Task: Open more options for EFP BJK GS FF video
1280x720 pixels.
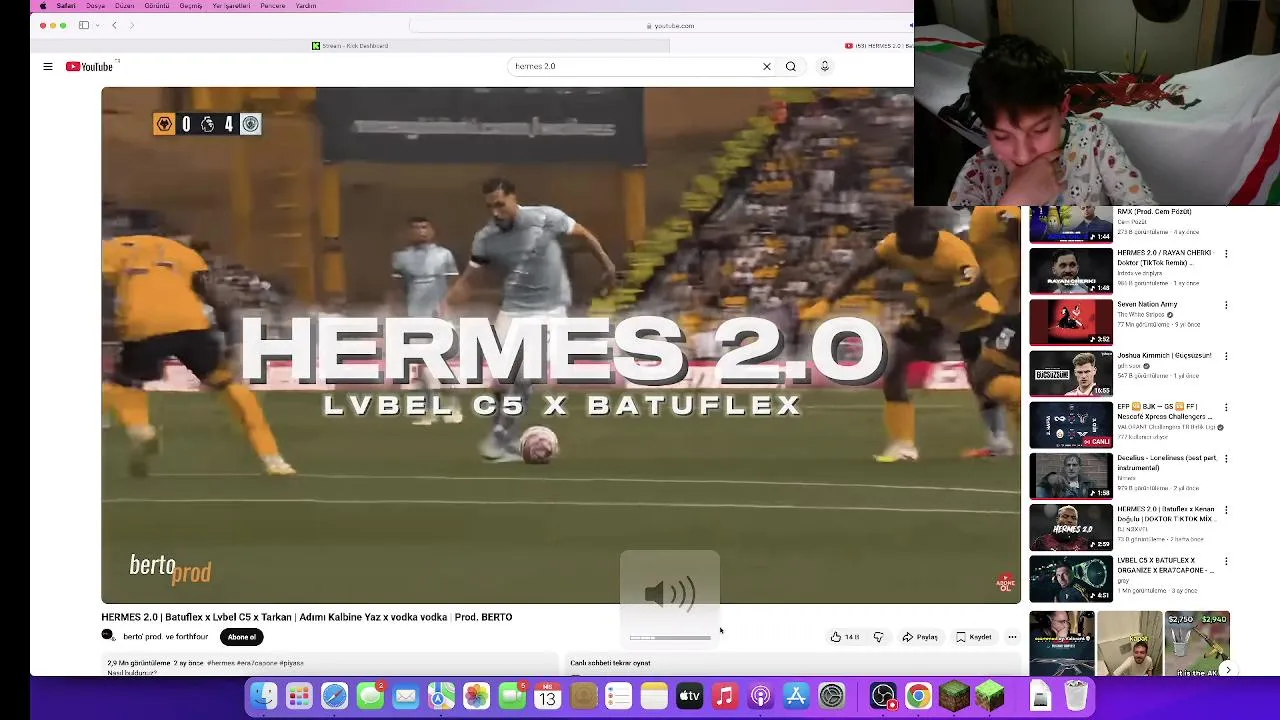Action: [1226, 408]
